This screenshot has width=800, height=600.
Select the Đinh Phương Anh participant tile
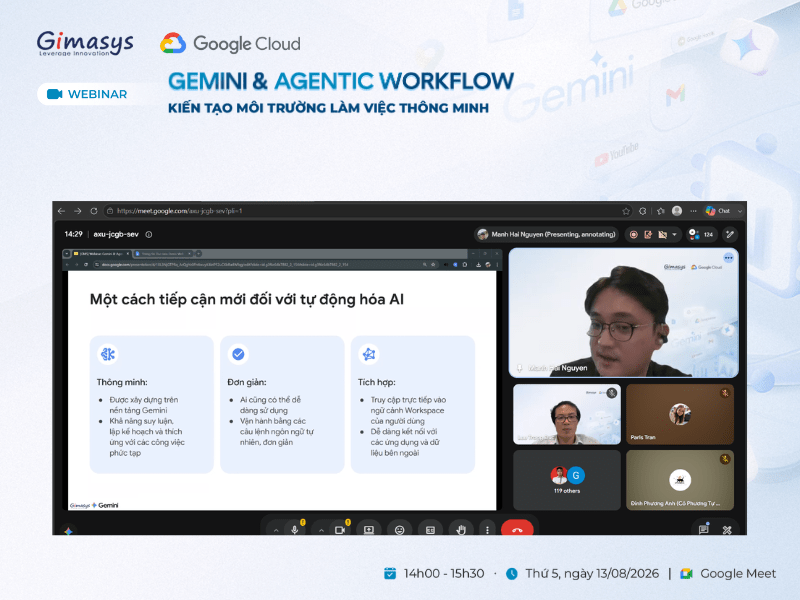[680, 480]
